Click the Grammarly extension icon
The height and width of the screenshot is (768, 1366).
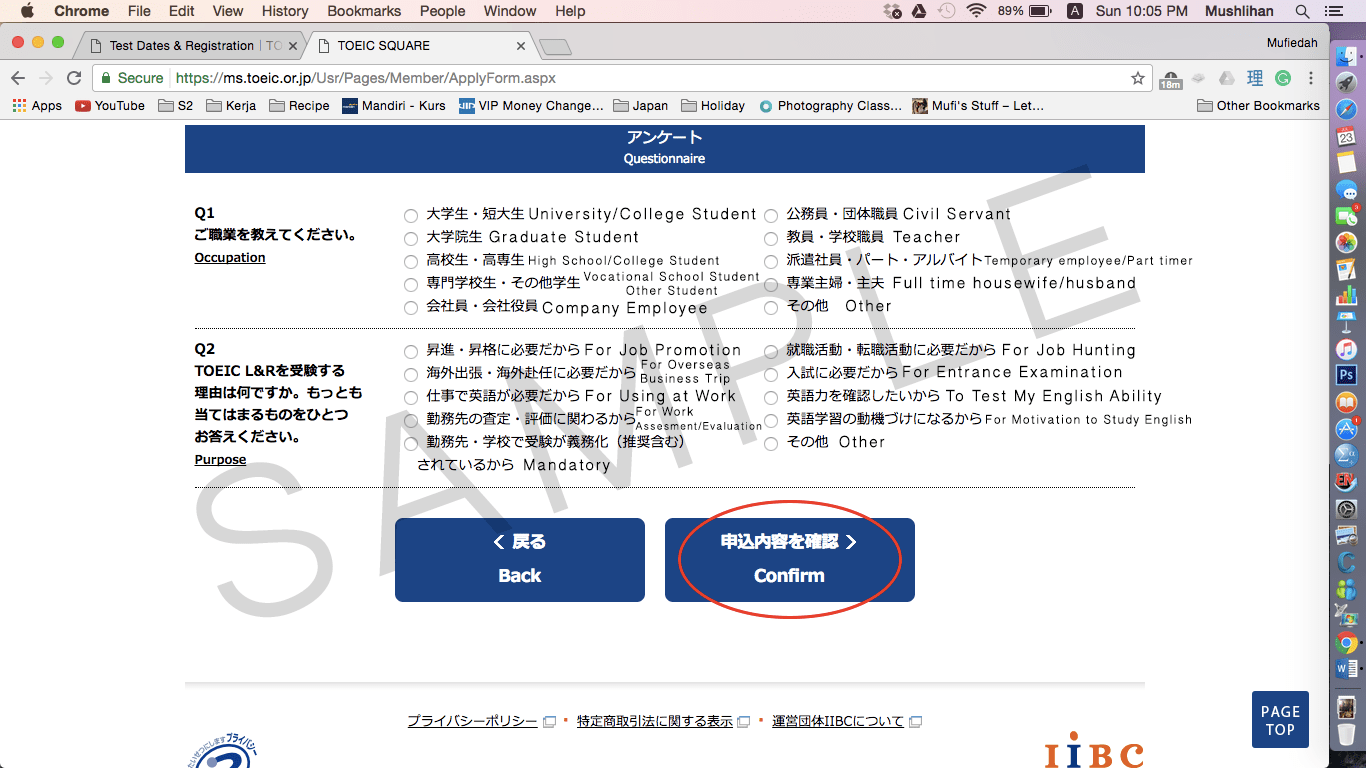(x=1283, y=78)
